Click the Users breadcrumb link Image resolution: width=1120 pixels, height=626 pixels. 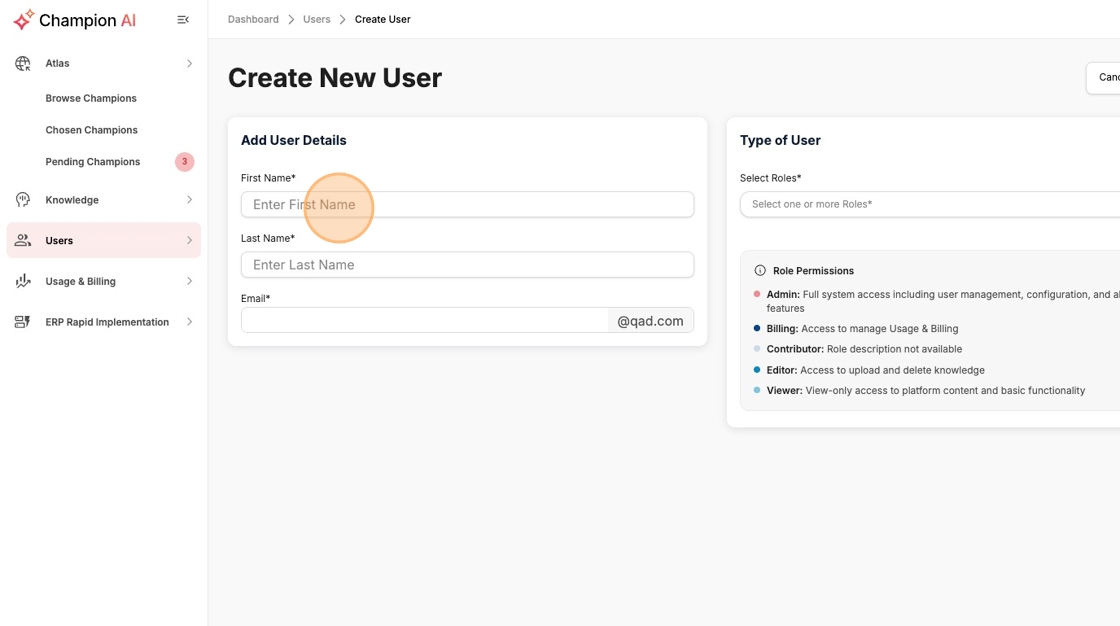tap(317, 19)
